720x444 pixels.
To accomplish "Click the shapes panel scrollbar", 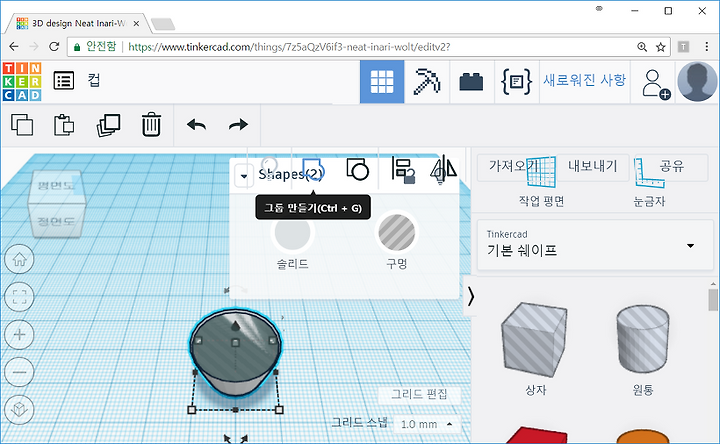I will tap(713, 298).
